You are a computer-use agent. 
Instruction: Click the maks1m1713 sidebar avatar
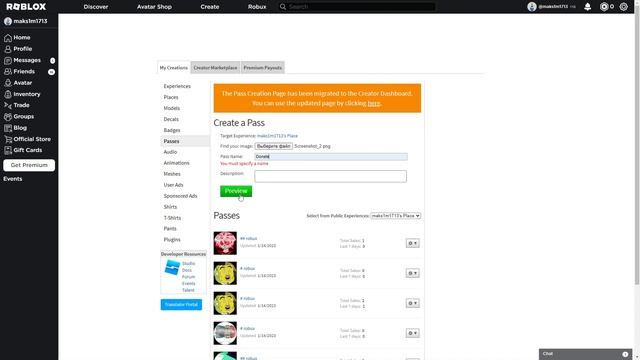[x=8, y=21]
